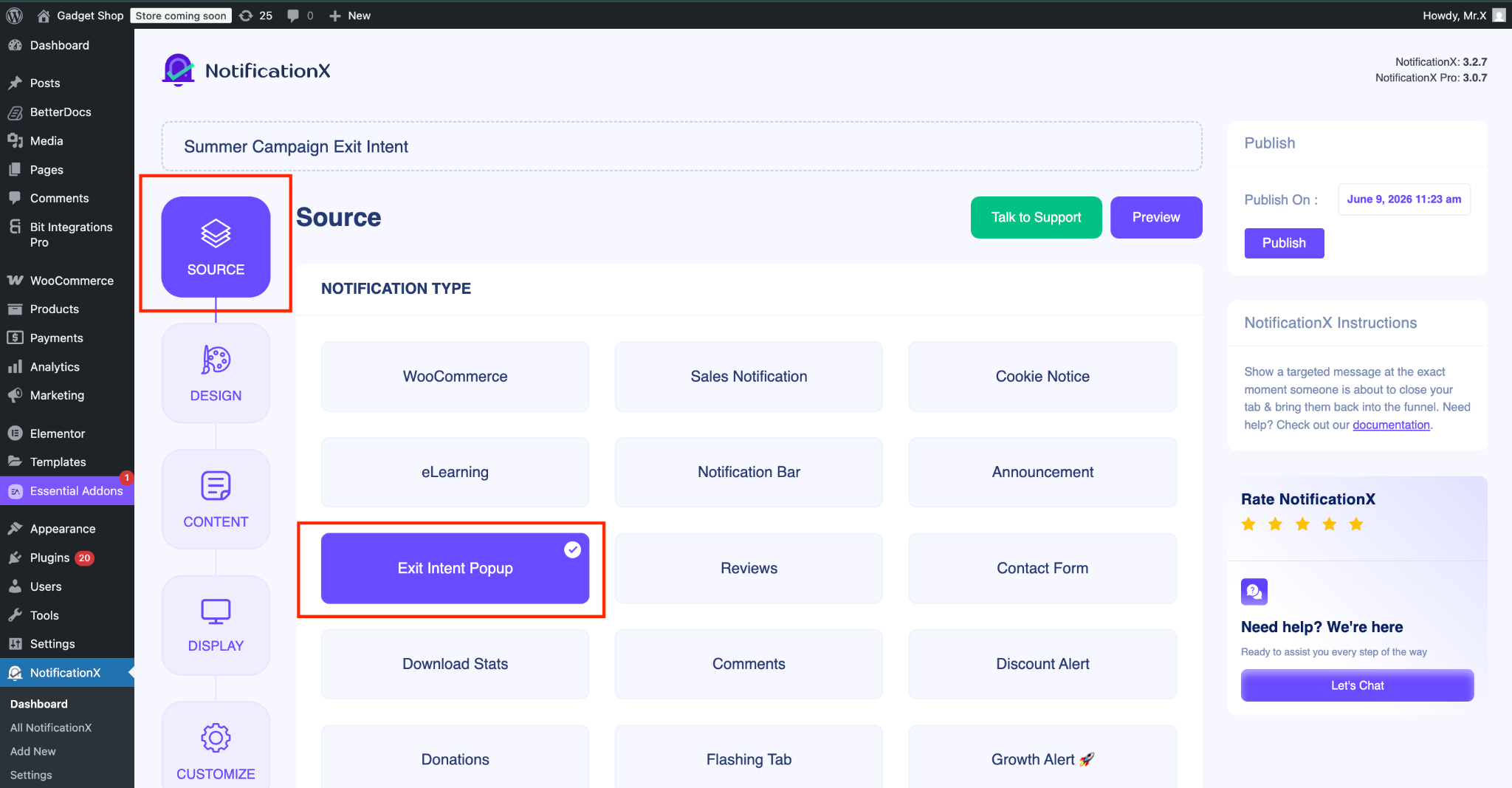Image resolution: width=1512 pixels, height=788 pixels.
Task: Click the Analytics bar chart icon
Action: point(15,366)
